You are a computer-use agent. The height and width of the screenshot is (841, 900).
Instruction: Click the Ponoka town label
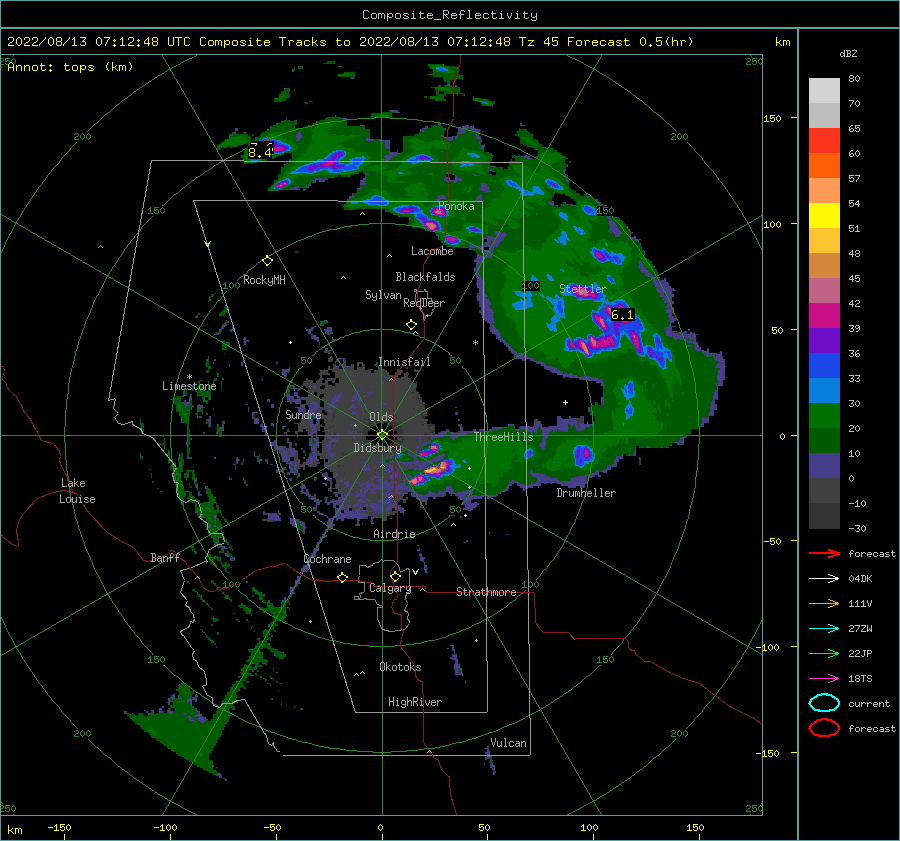click(456, 206)
